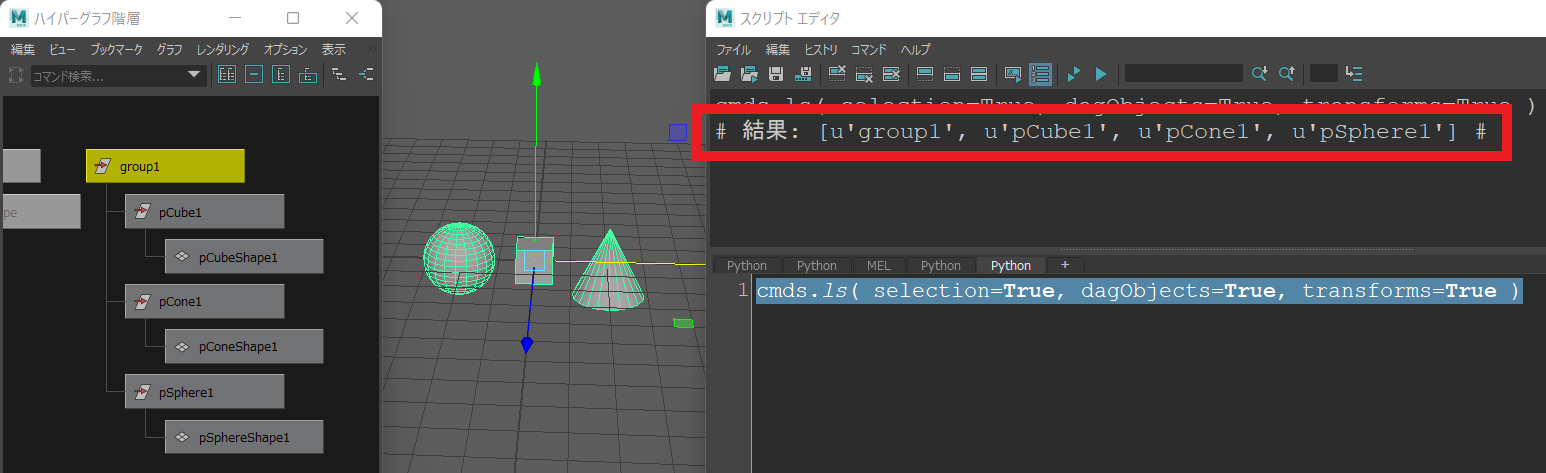
Task: Open the 編集 menu in Script Editor
Action: [777, 49]
